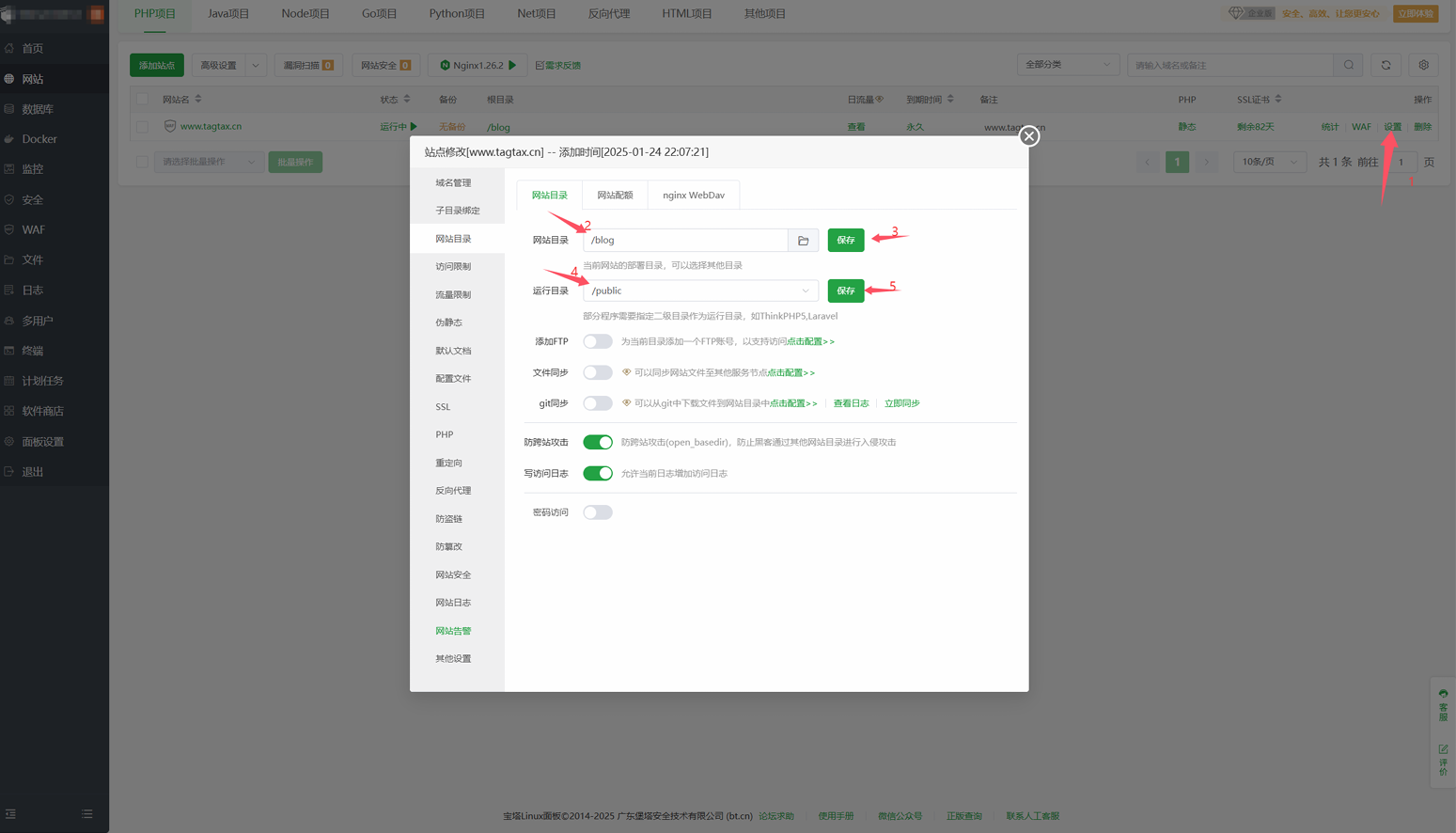Open the gear settings icon above table

[x=1423, y=65]
